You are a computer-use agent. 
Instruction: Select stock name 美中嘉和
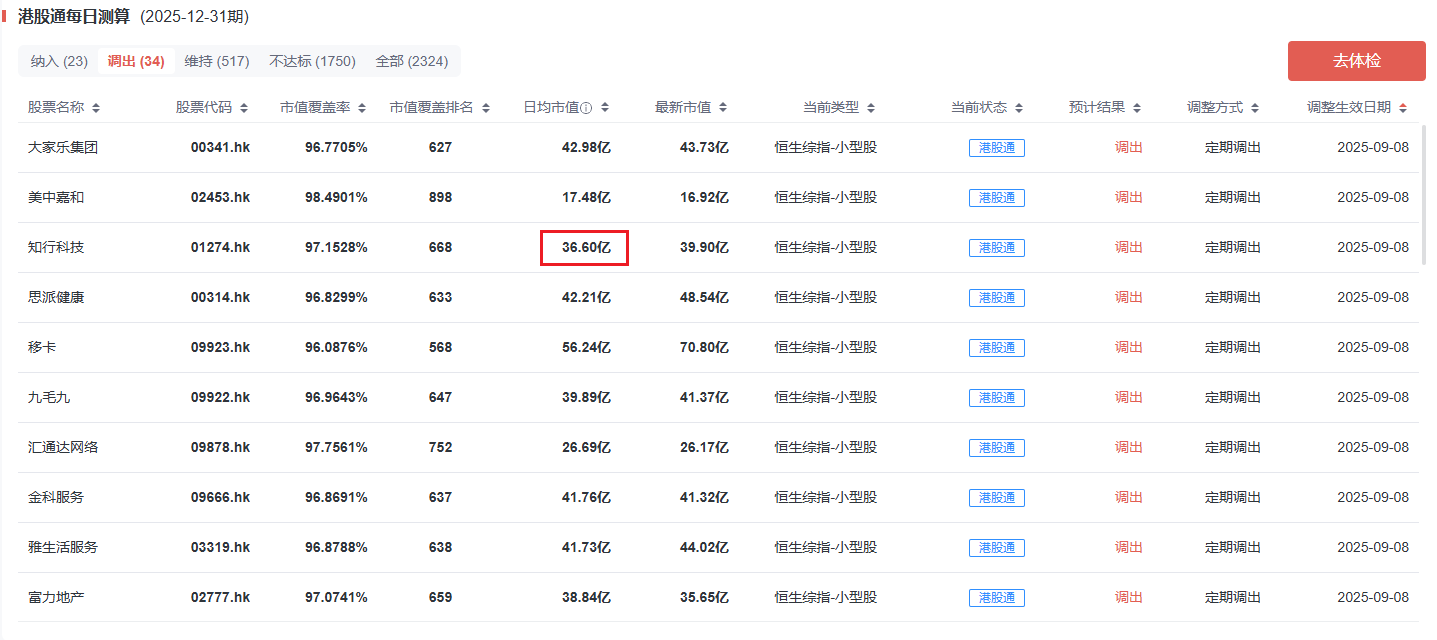coord(56,197)
